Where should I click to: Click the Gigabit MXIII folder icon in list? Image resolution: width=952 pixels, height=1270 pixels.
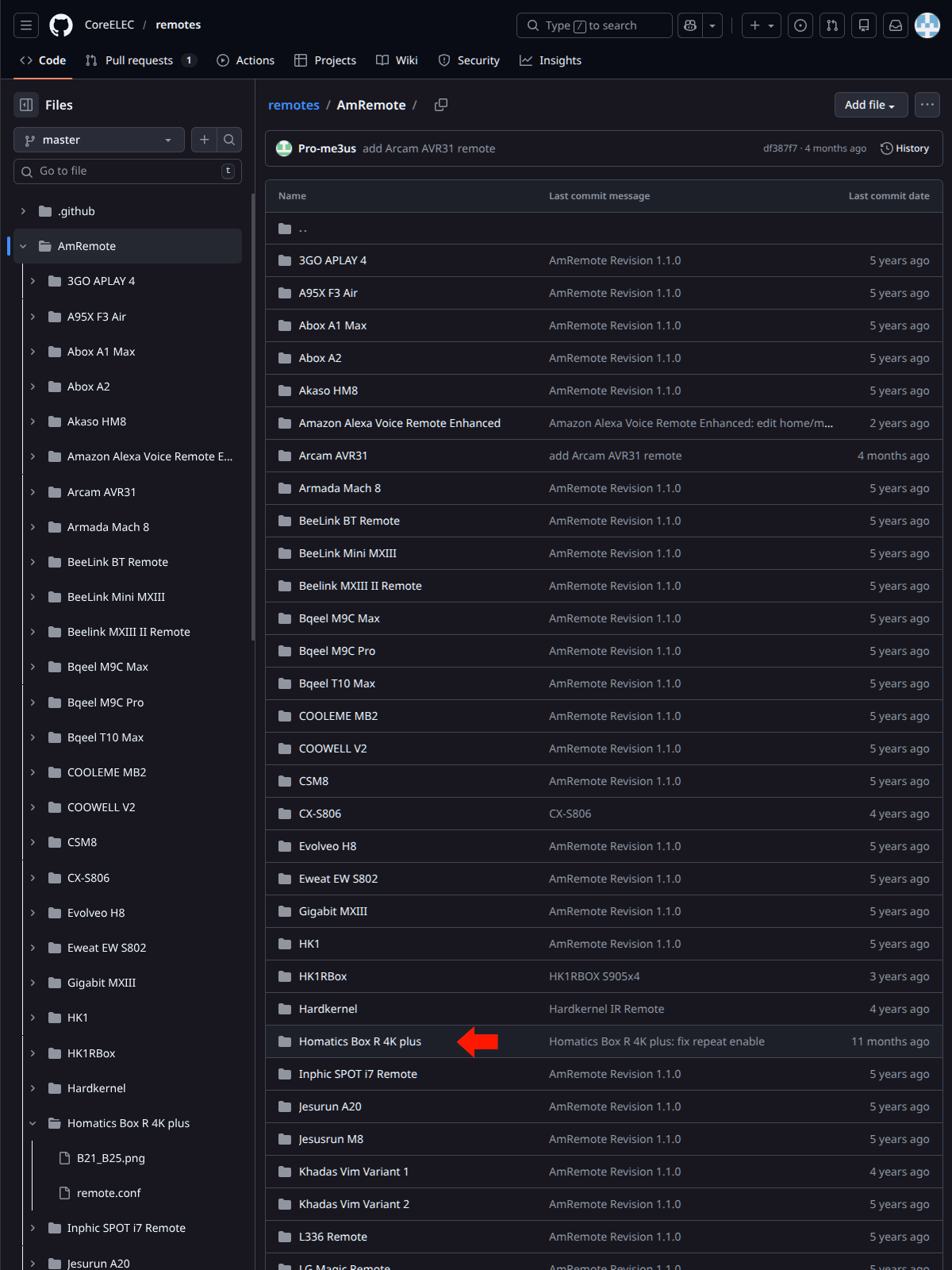coord(285,911)
